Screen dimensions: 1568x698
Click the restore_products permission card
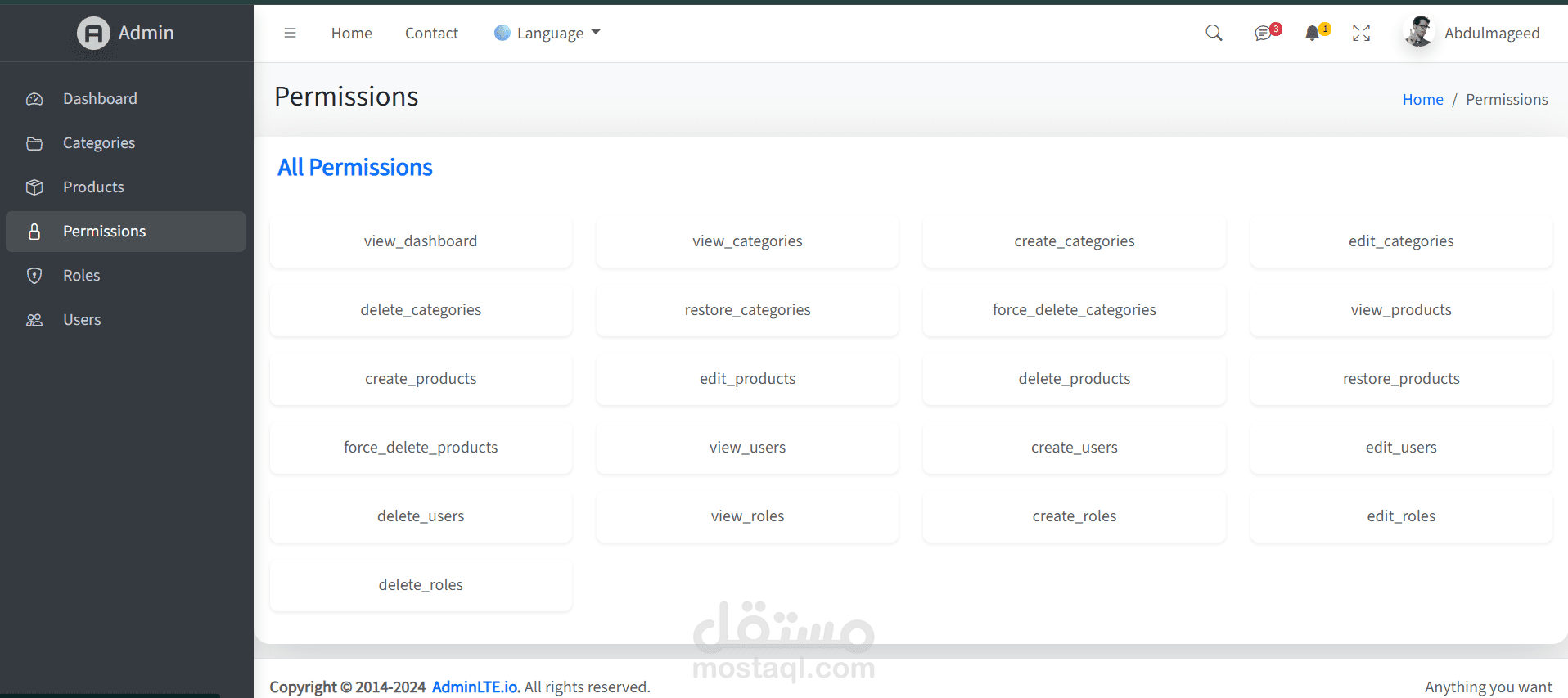(1401, 379)
